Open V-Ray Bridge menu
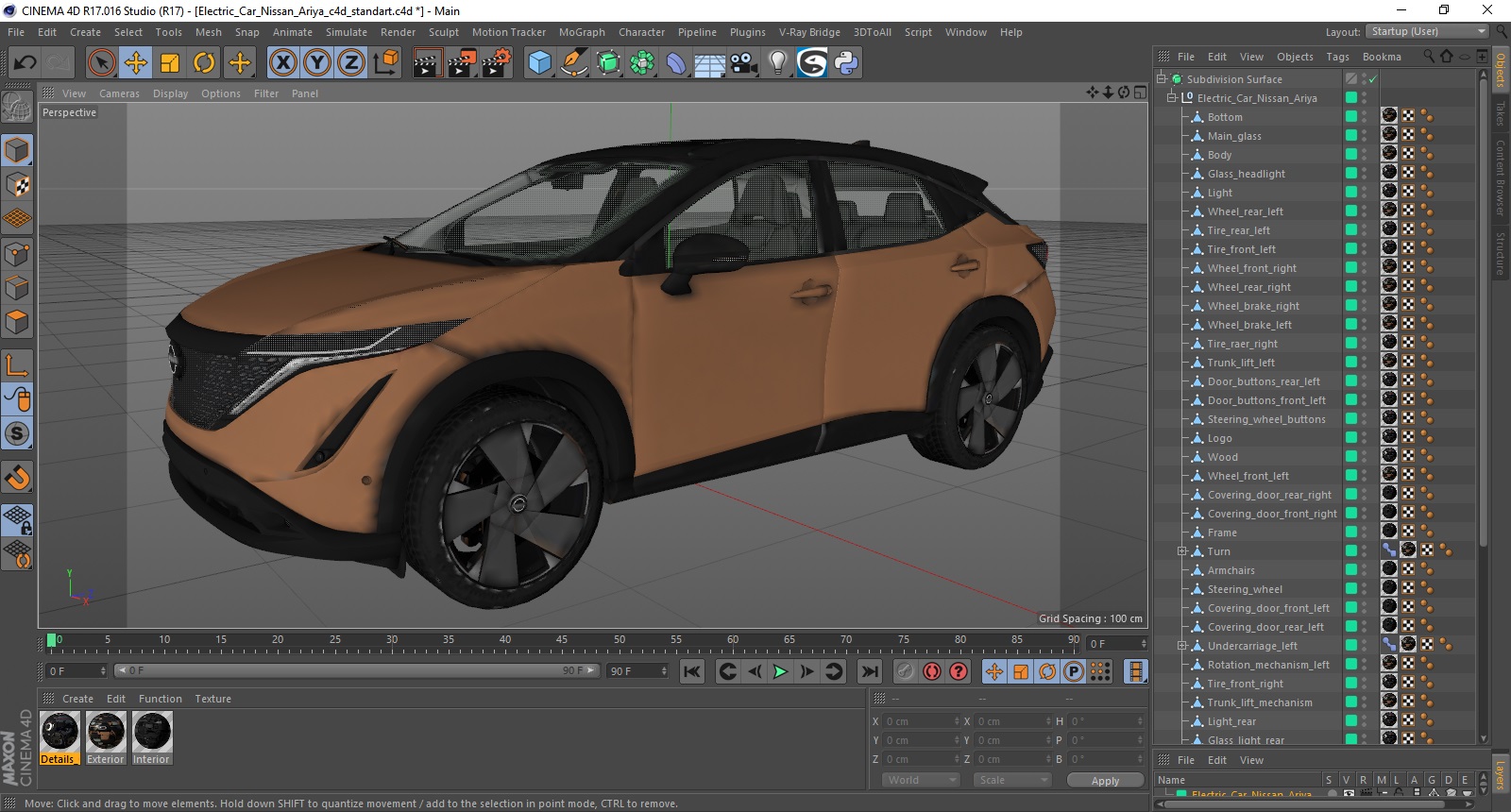Screen dimensions: 1511x812 809,32
